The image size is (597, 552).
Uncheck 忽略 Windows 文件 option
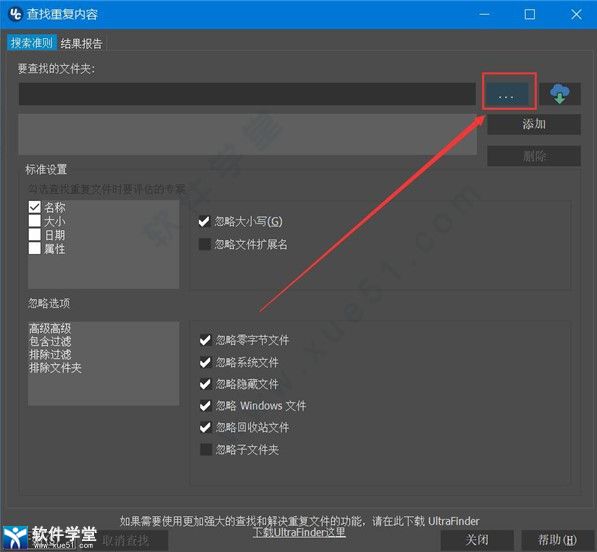[206, 406]
